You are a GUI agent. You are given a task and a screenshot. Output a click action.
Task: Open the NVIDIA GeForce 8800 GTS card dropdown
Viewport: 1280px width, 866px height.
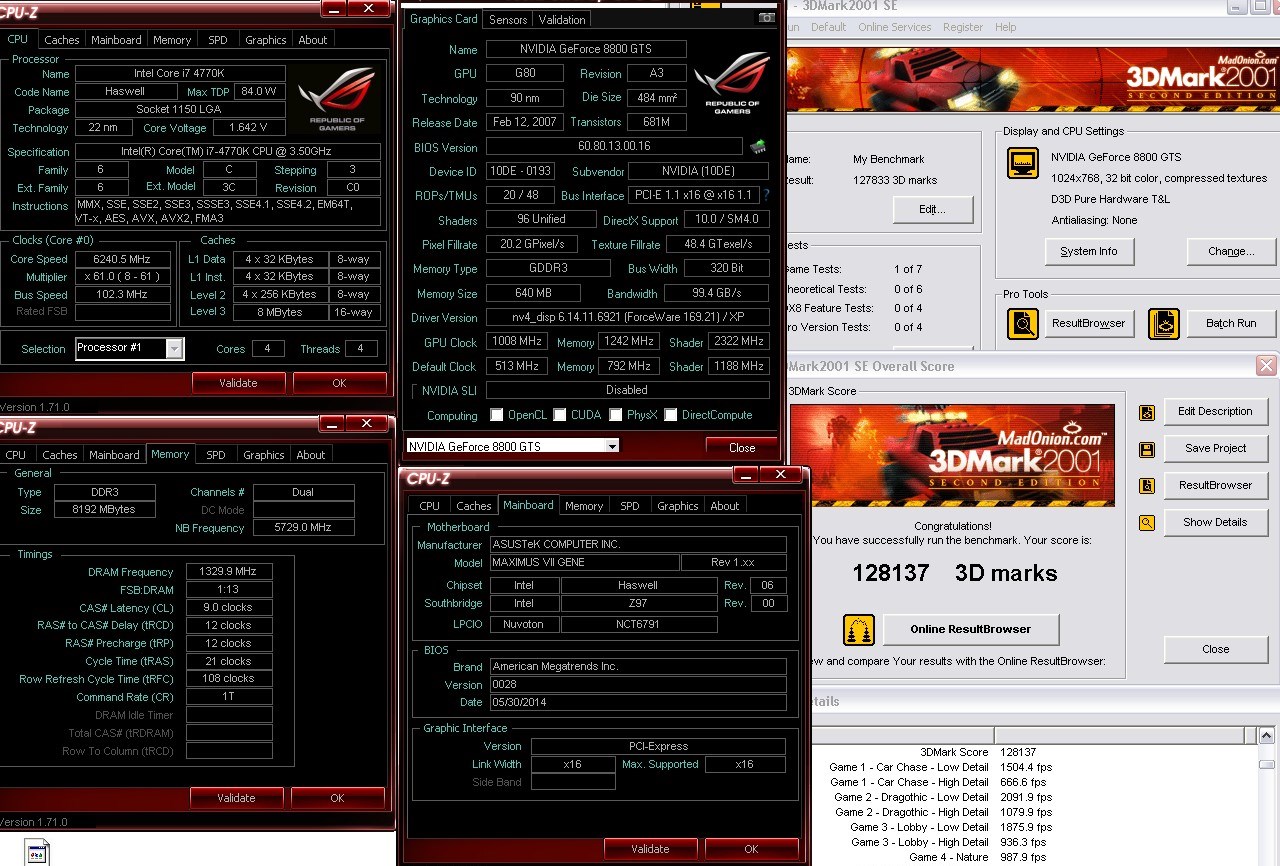coord(612,446)
